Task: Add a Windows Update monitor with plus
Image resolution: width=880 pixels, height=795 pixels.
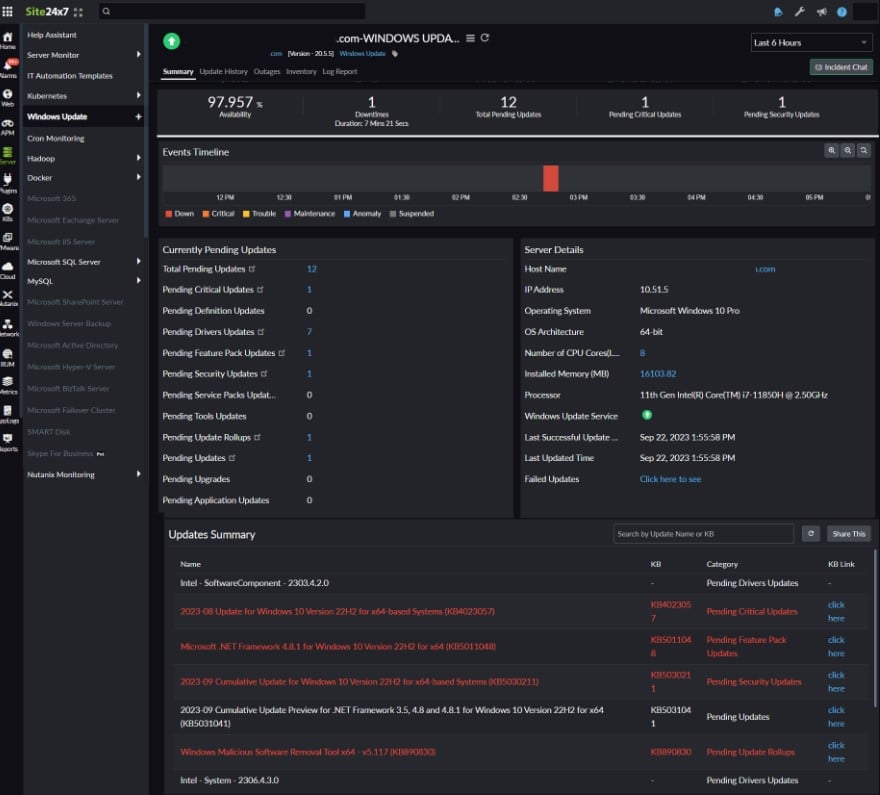Action: (138, 117)
